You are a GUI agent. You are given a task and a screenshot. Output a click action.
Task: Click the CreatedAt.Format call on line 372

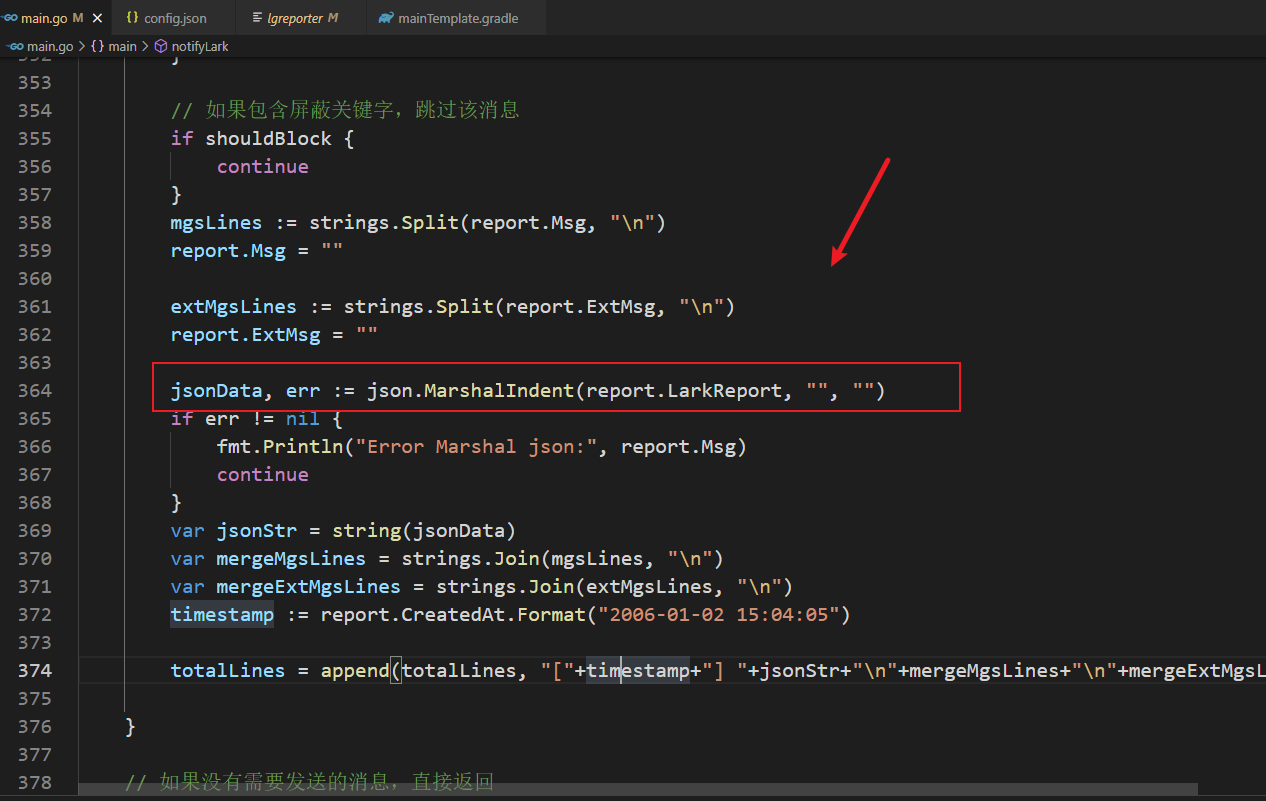[x=491, y=614]
